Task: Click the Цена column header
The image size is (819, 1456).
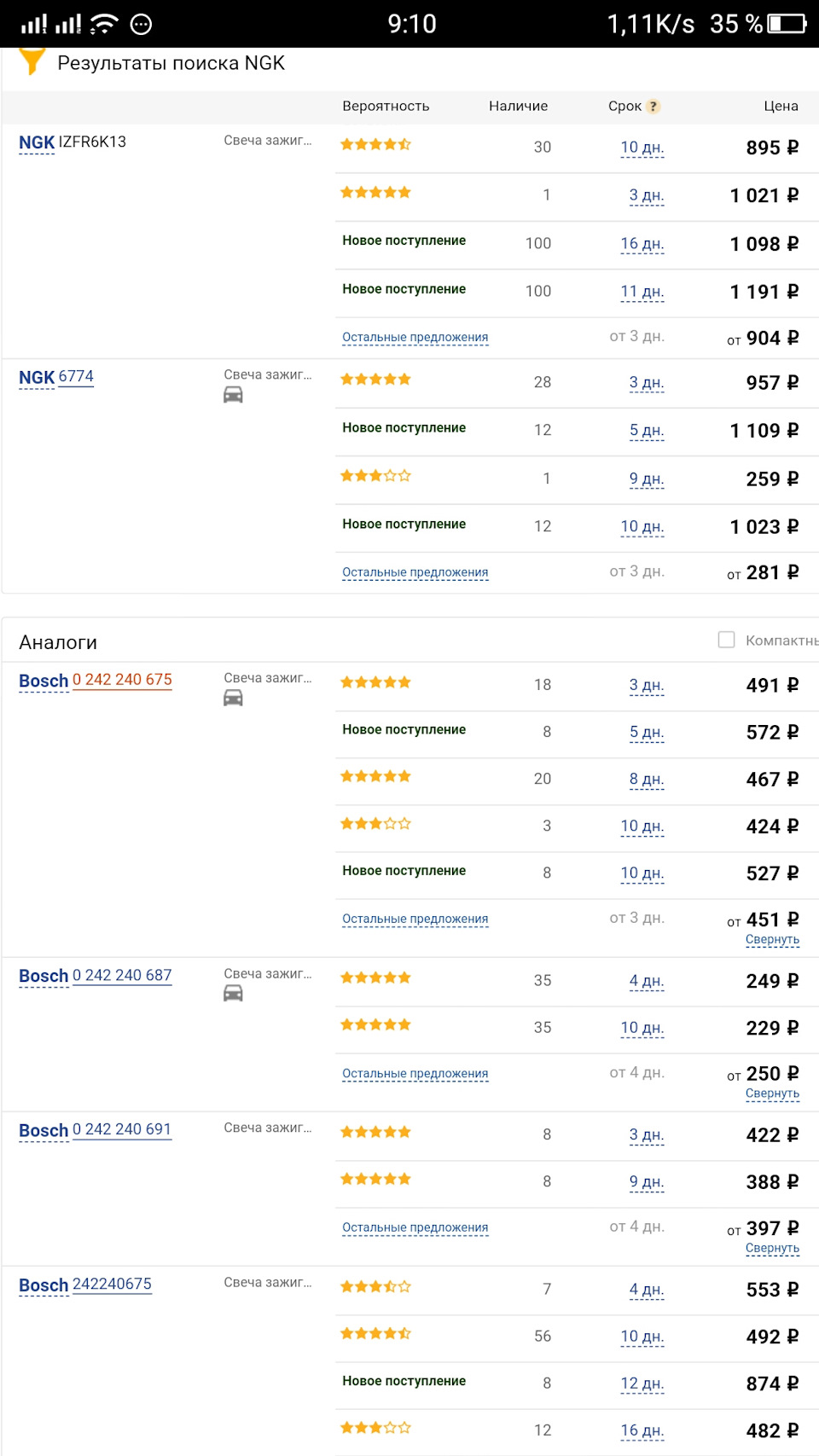Action: 781,107
